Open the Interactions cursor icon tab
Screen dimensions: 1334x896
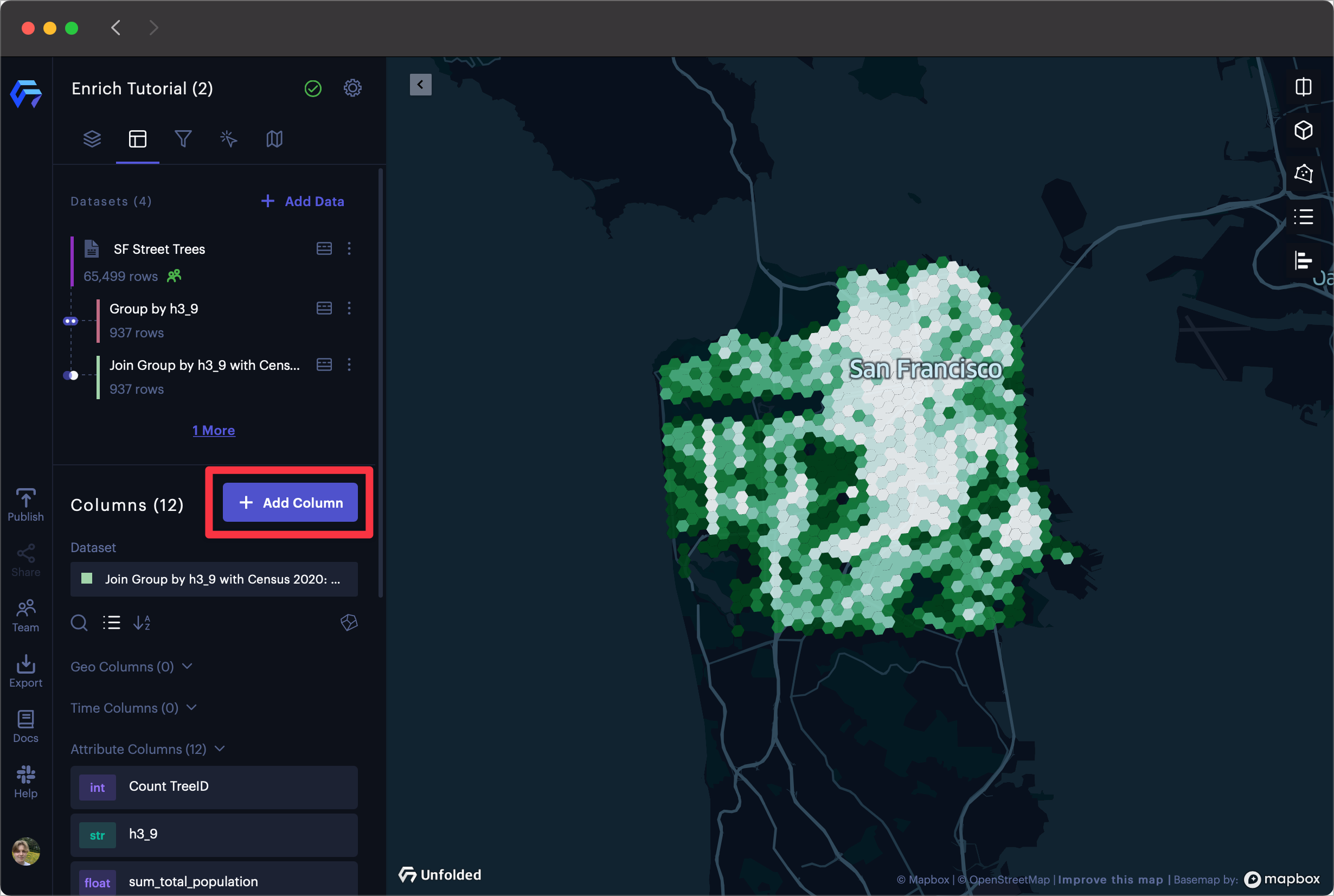pos(228,139)
